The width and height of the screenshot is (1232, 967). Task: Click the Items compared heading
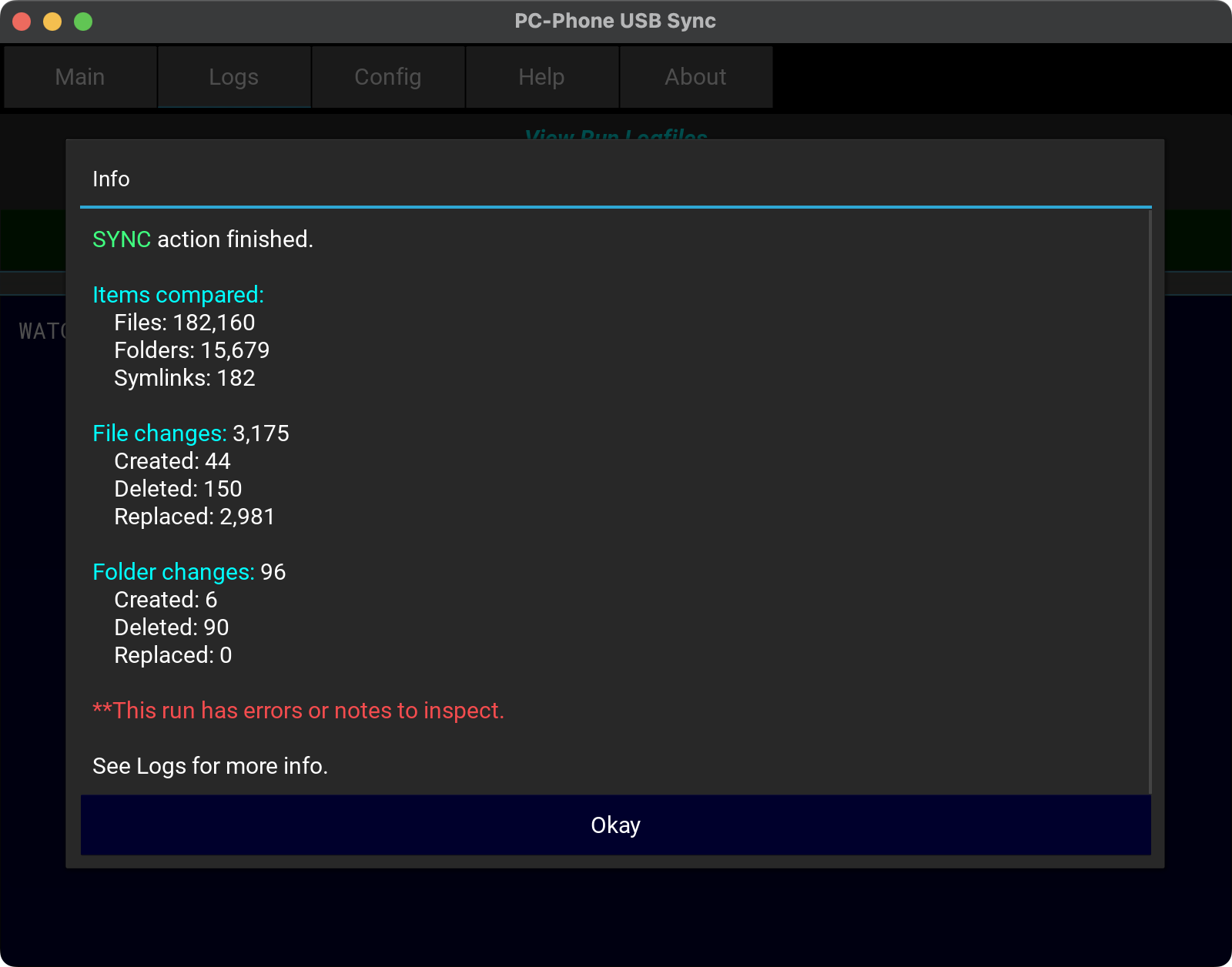pos(178,295)
